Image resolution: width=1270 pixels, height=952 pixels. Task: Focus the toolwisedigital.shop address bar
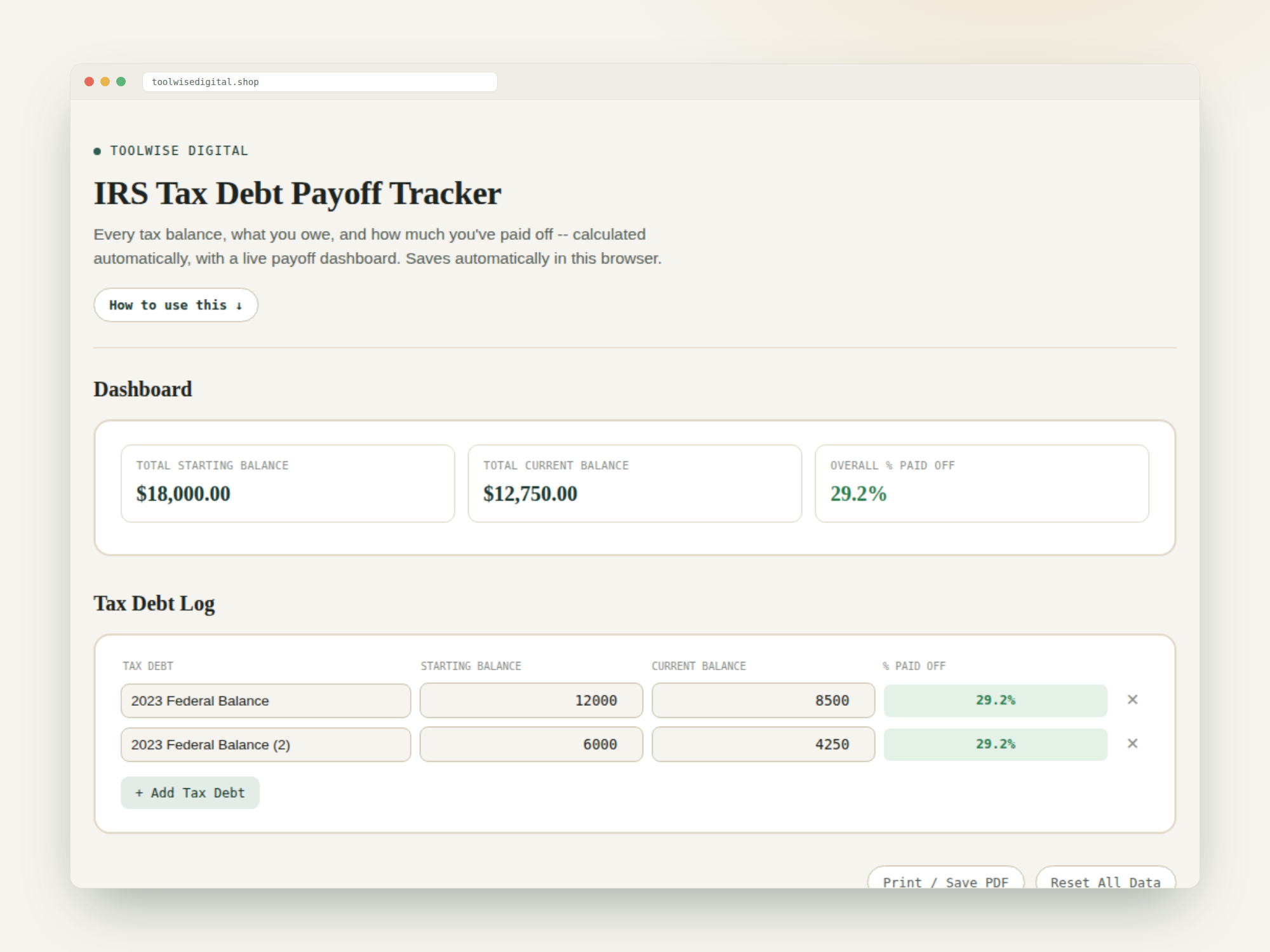click(320, 82)
